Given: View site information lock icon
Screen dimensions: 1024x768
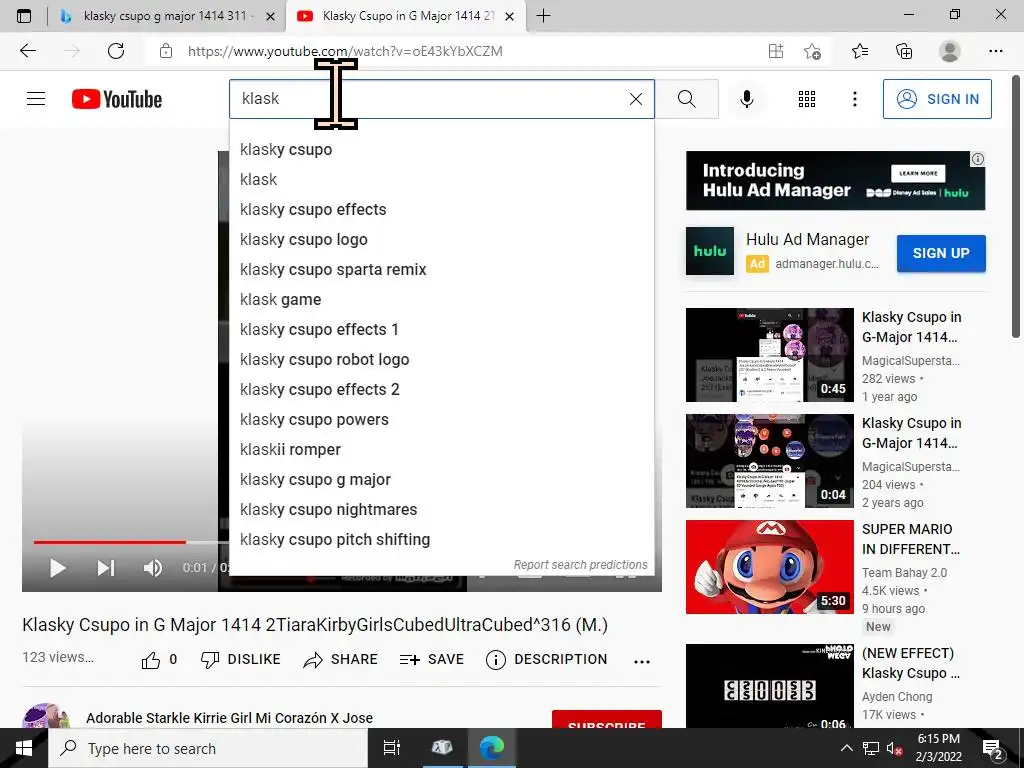Looking at the screenshot, I should tap(166, 51).
